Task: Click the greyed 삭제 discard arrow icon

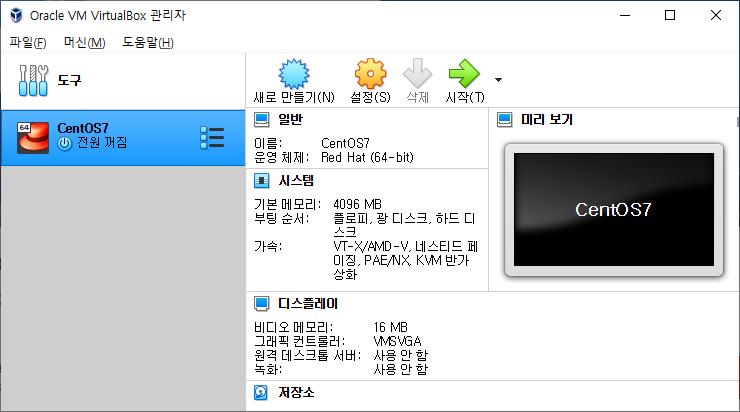Action: pyautogui.click(x=417, y=74)
